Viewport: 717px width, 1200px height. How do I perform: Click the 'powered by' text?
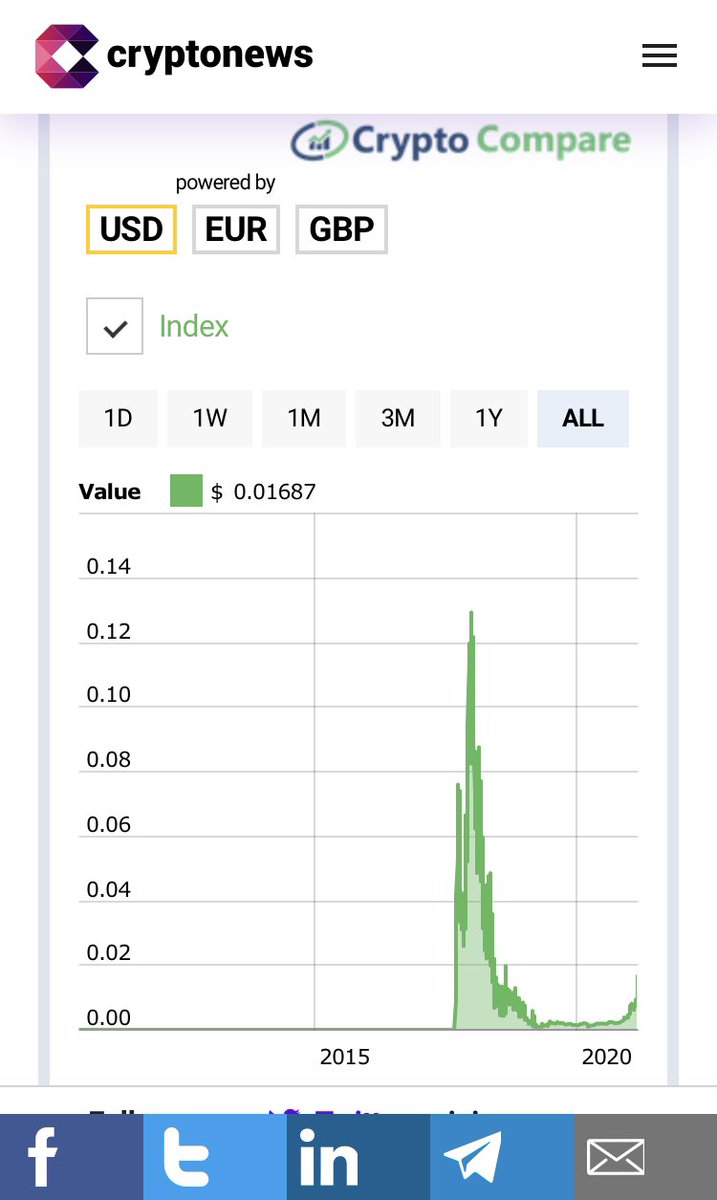pyautogui.click(x=225, y=183)
